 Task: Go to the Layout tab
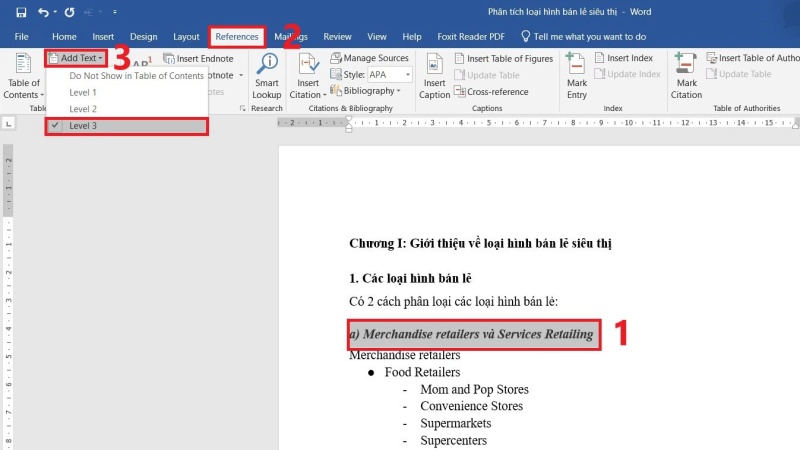(x=186, y=37)
